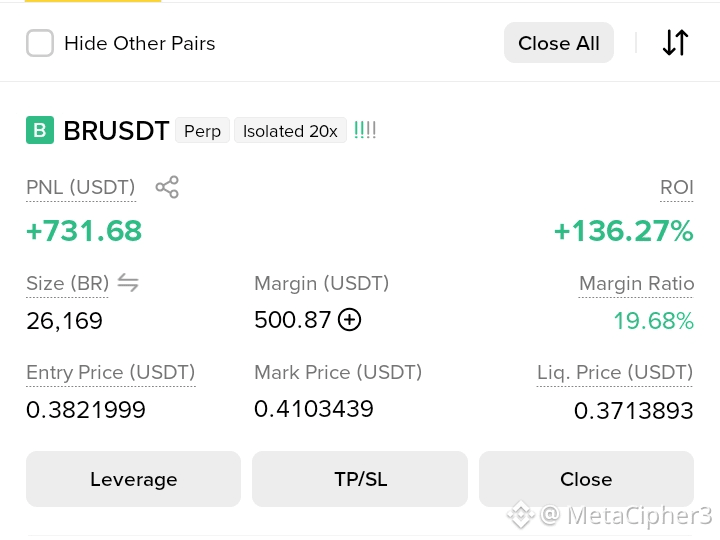The image size is (720, 540).
Task: Tick the Hide Other Pairs checkbox
Action: [40, 43]
